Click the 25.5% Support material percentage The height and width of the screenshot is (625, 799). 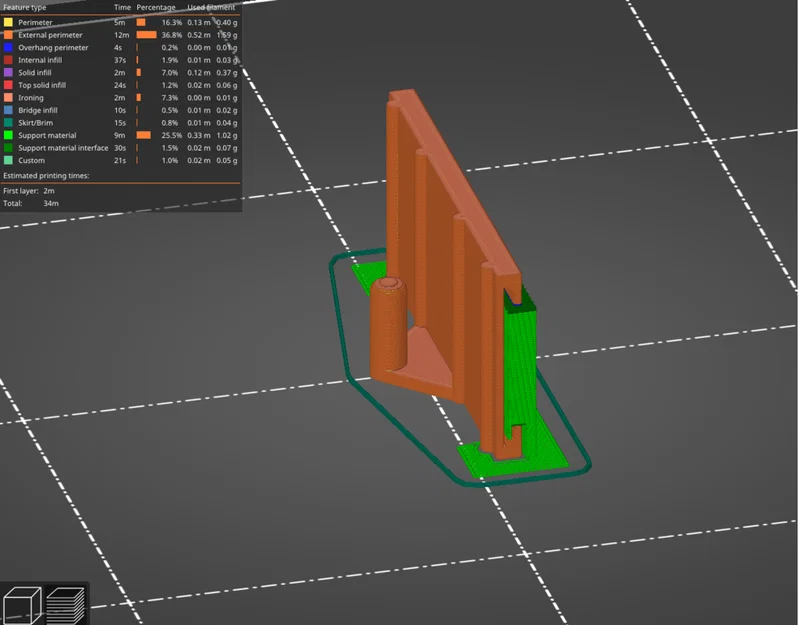pyautogui.click(x=172, y=135)
